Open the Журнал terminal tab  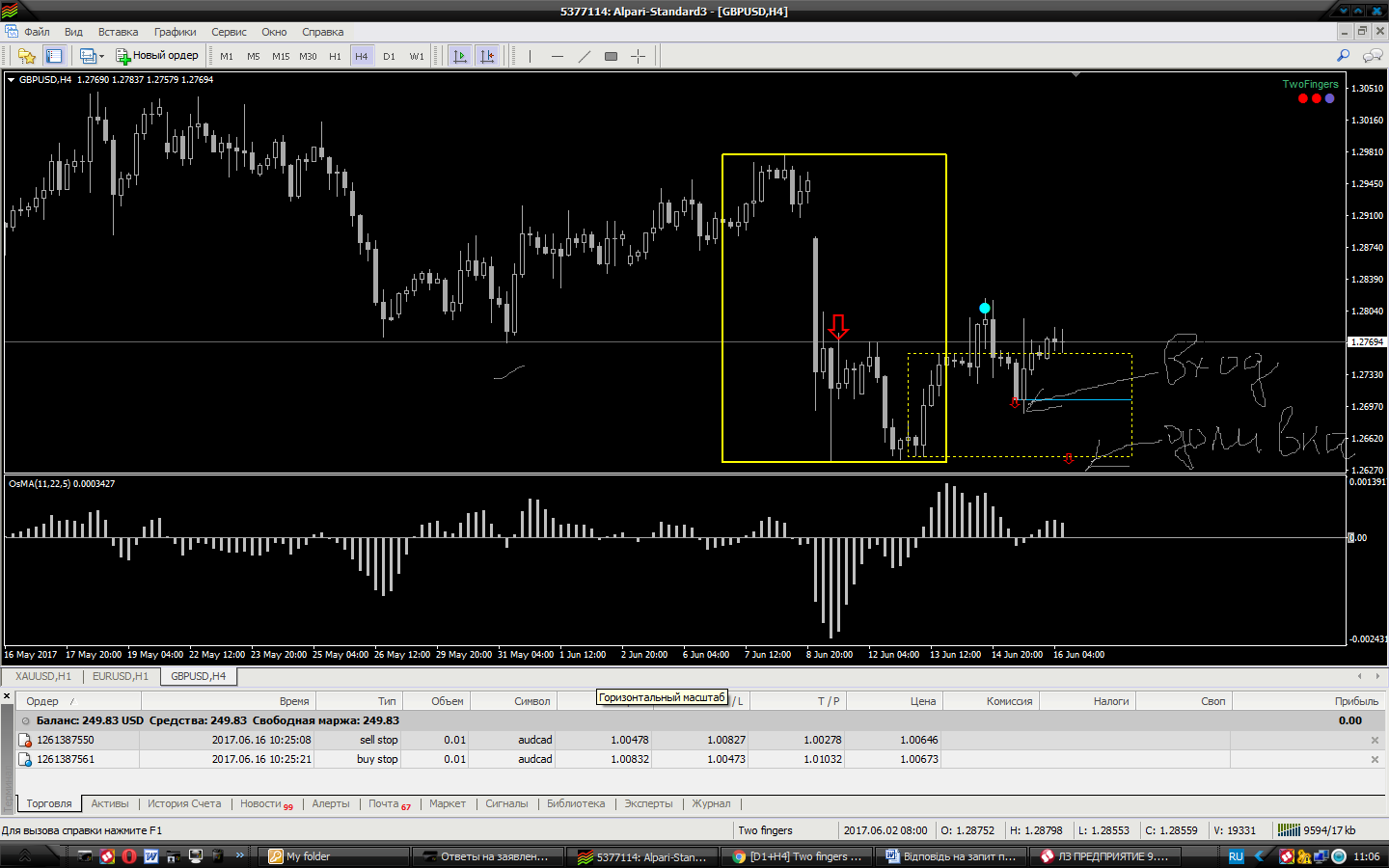click(711, 803)
